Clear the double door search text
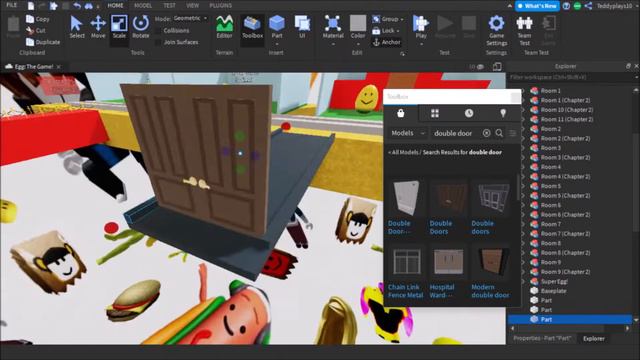The width and height of the screenshot is (640, 360). 486,133
